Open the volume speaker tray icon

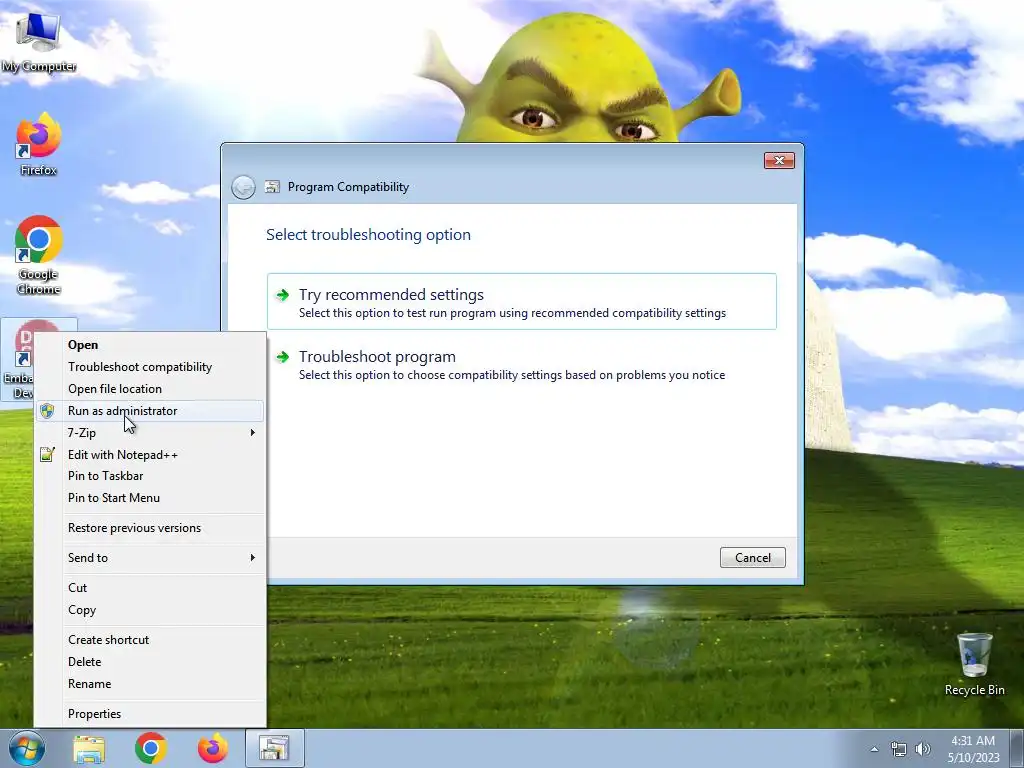(922, 749)
